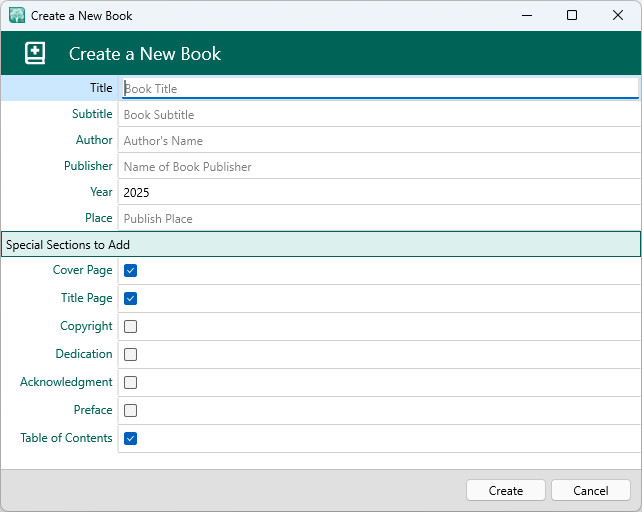Enable the Copyright section checkbox
The height and width of the screenshot is (512, 642).
131,326
